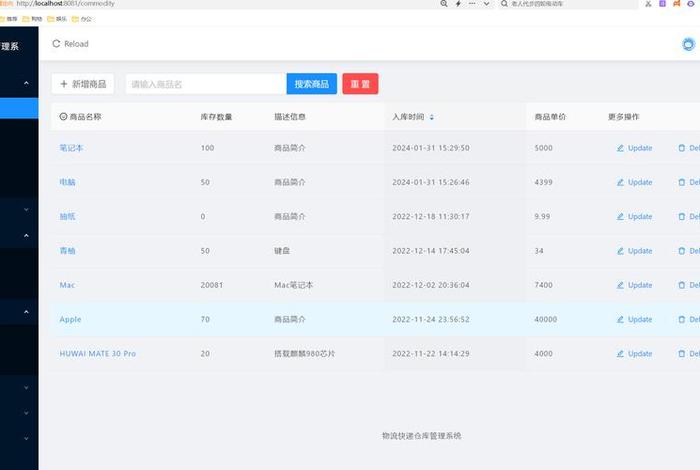Click the date 2024-01-31 15:29:50
This screenshot has width=700, height=470.
pyautogui.click(x=431, y=148)
